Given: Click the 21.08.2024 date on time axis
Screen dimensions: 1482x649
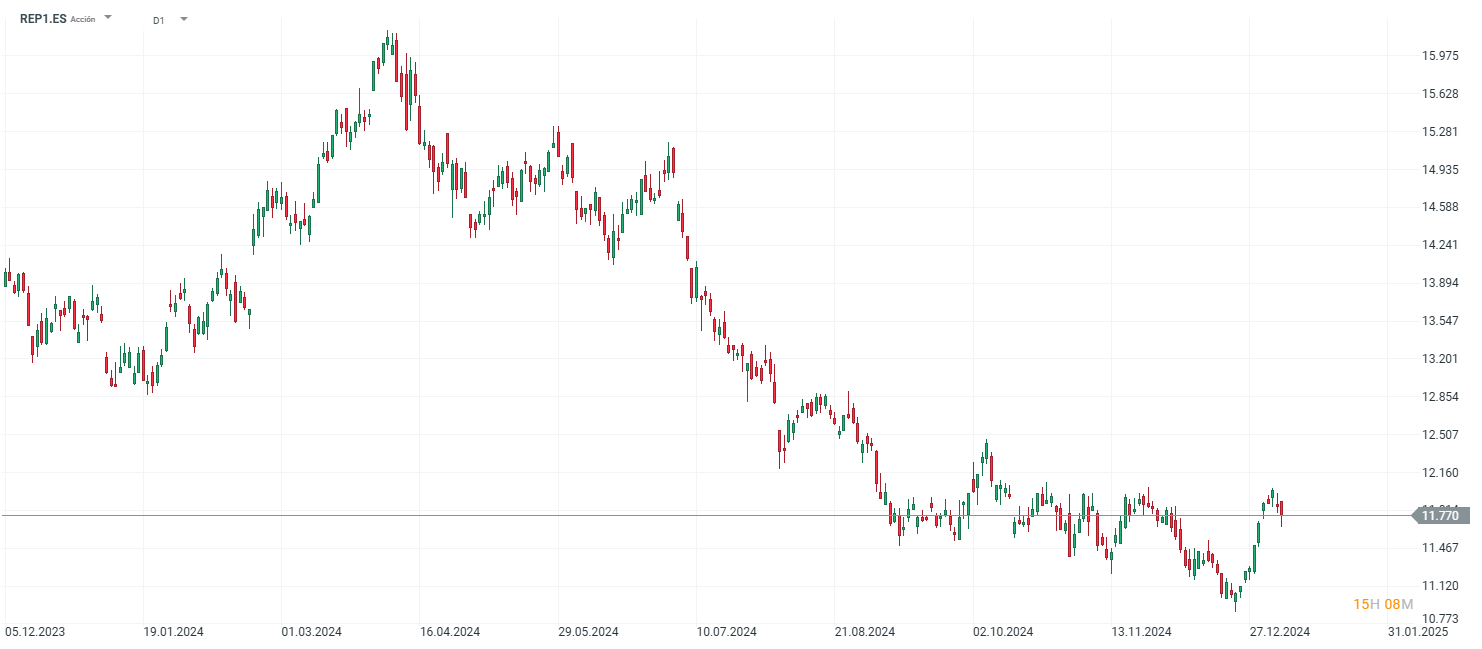Looking at the screenshot, I should point(865,632).
